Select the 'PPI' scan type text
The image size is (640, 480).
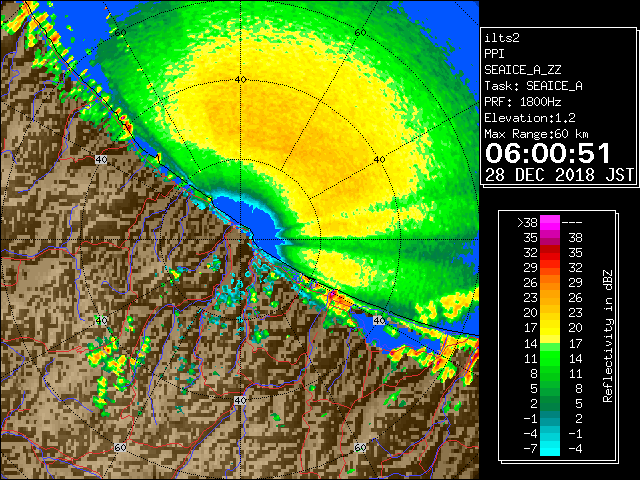point(494,54)
